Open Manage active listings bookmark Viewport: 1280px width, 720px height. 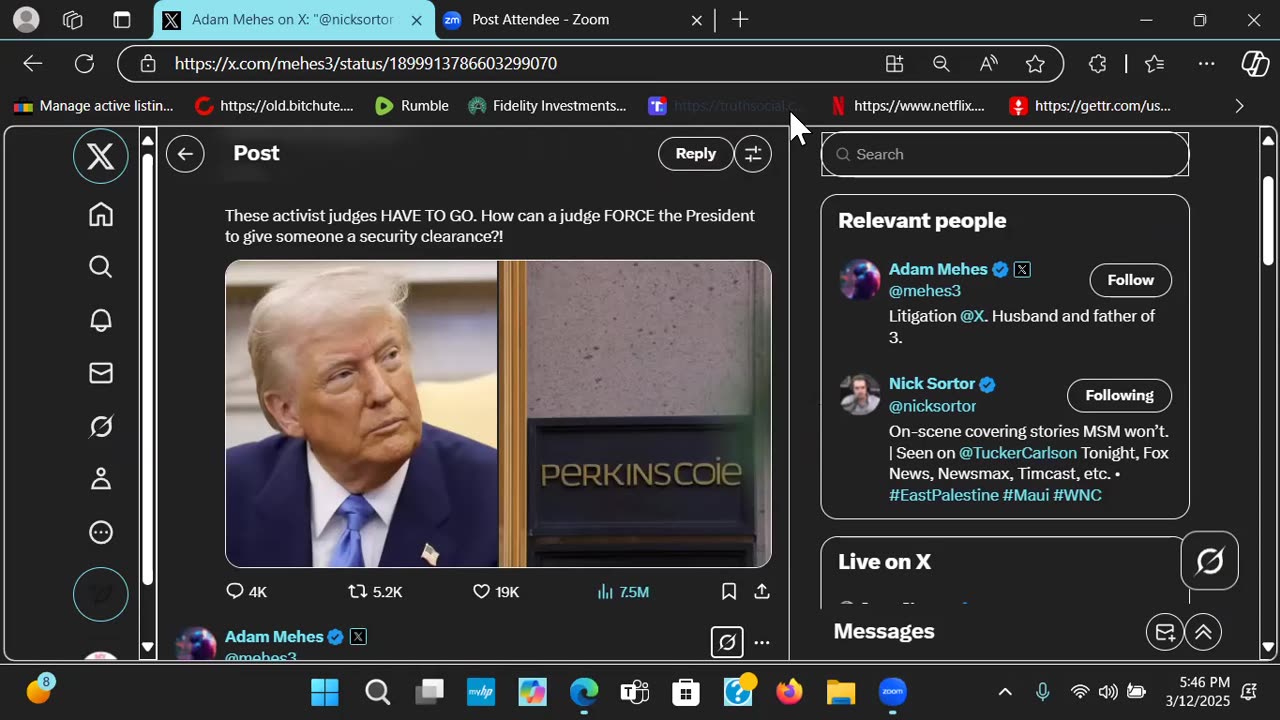click(93, 105)
